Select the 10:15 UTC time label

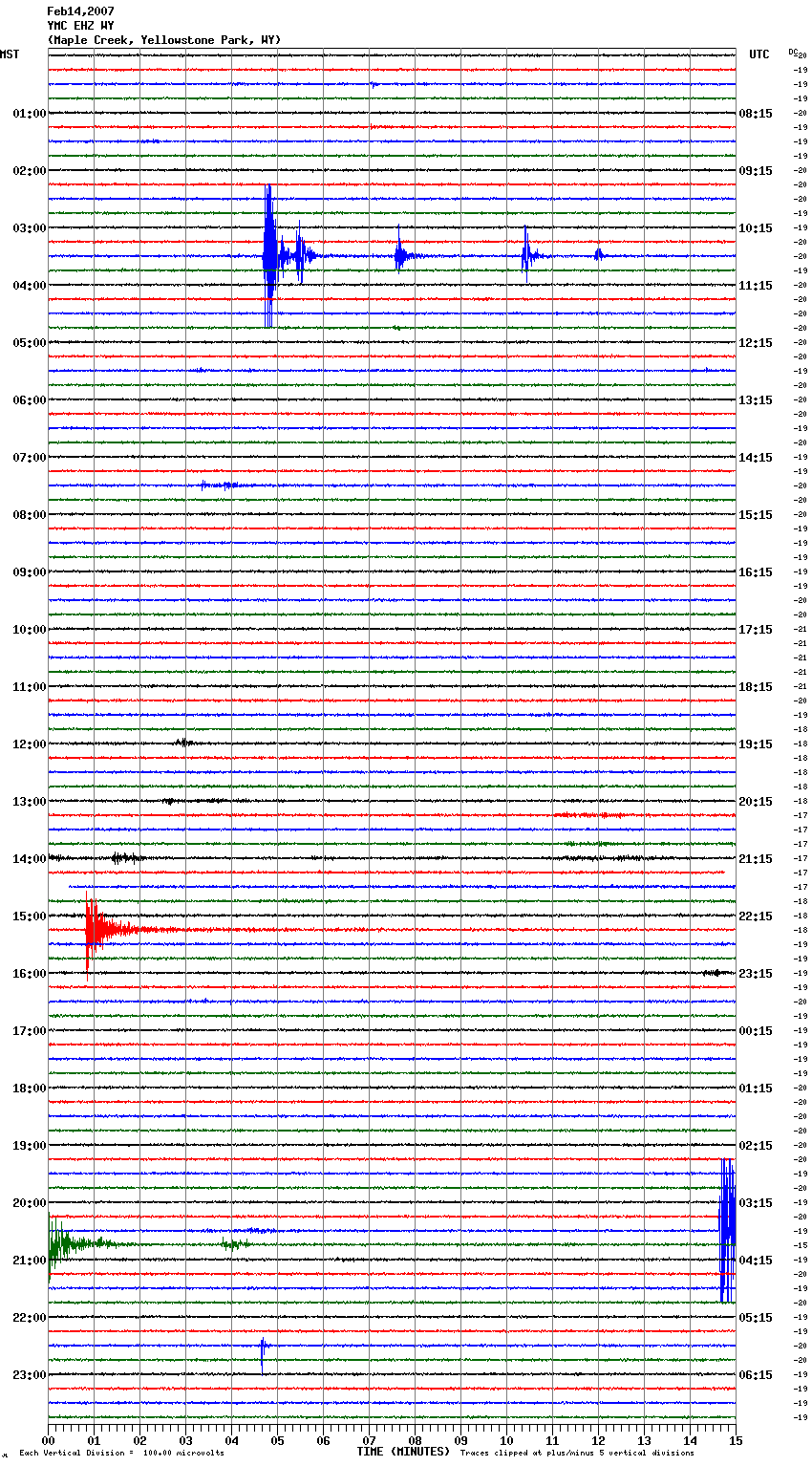coord(756,228)
